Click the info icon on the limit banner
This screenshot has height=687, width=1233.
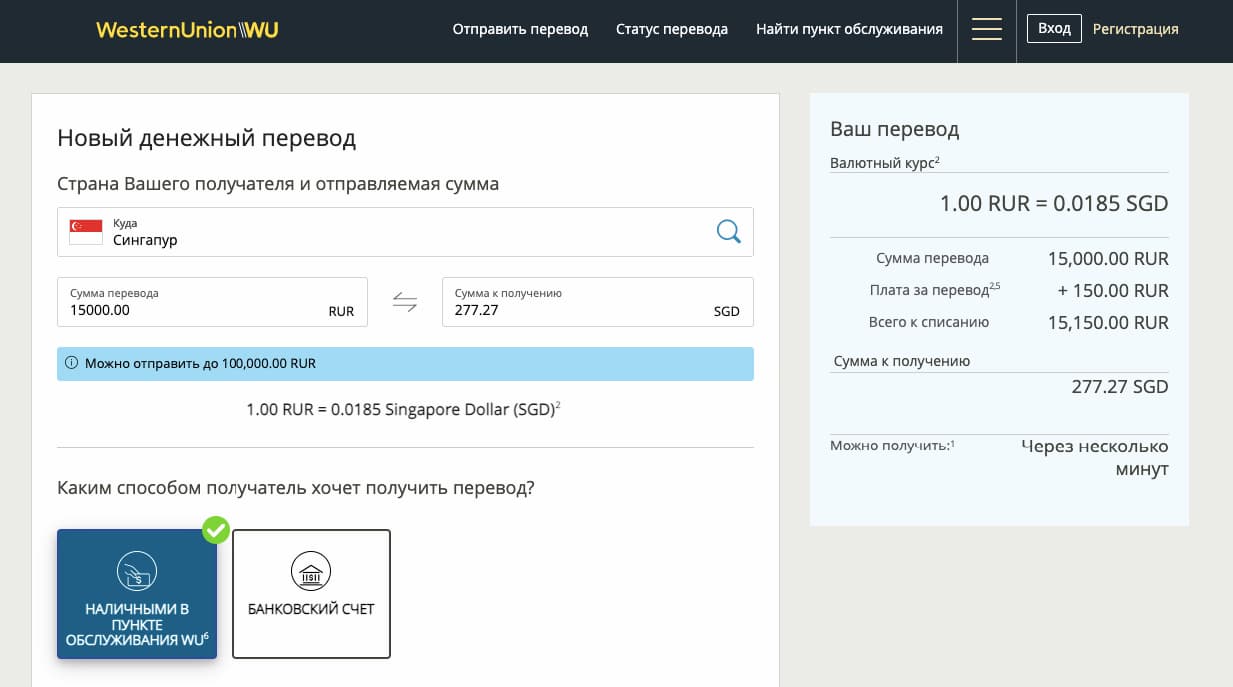pos(71,363)
